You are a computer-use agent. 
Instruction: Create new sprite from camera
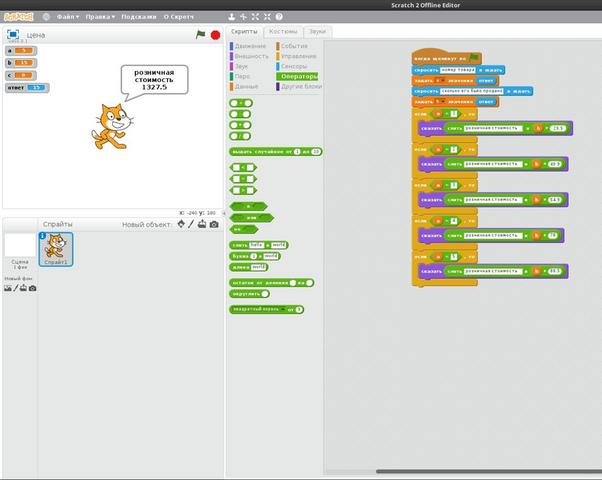coord(214,224)
